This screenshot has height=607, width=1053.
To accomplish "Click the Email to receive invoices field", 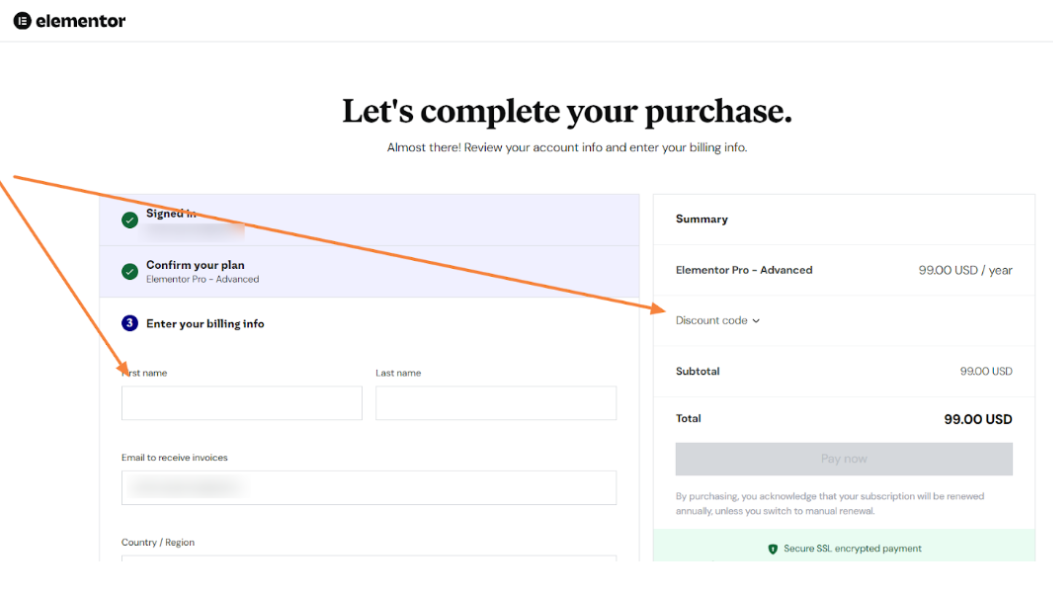I will click(x=369, y=487).
